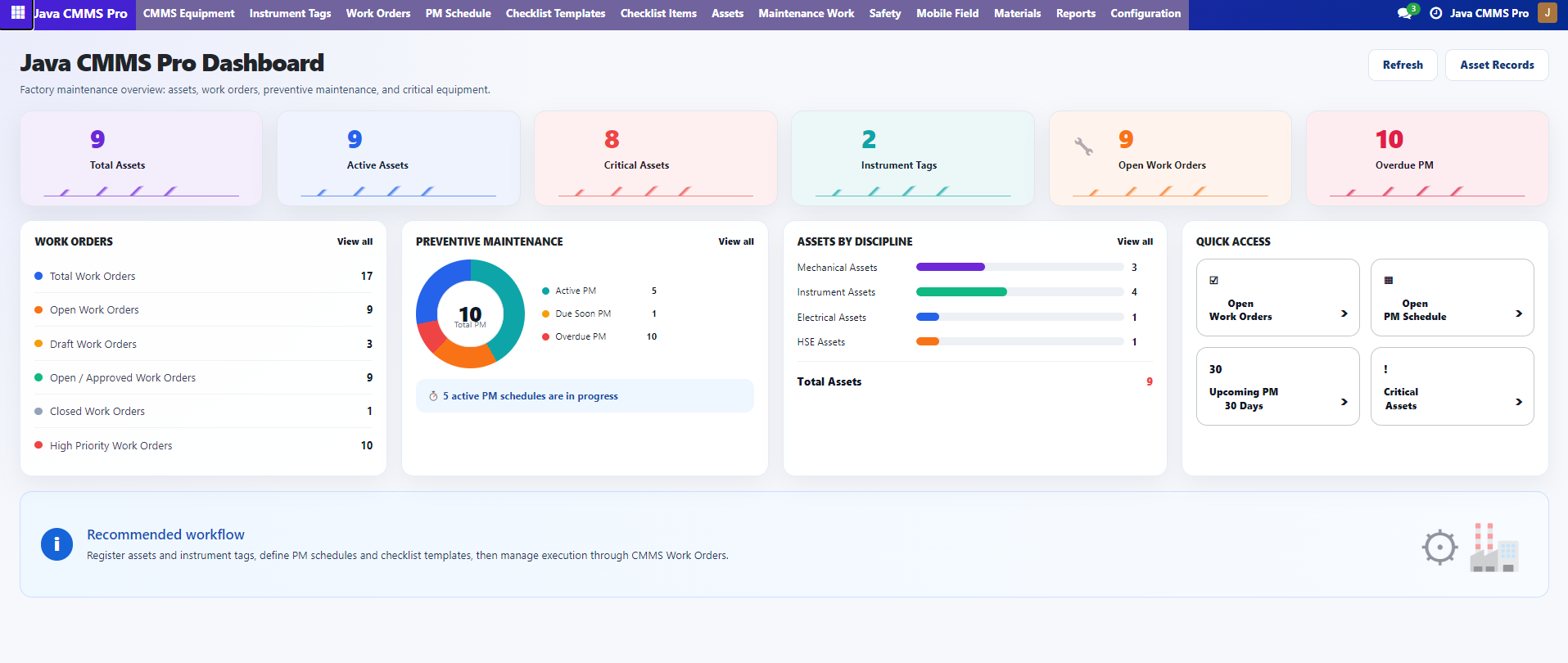Click View all in Preventive Maintenance panel

pyautogui.click(x=736, y=241)
